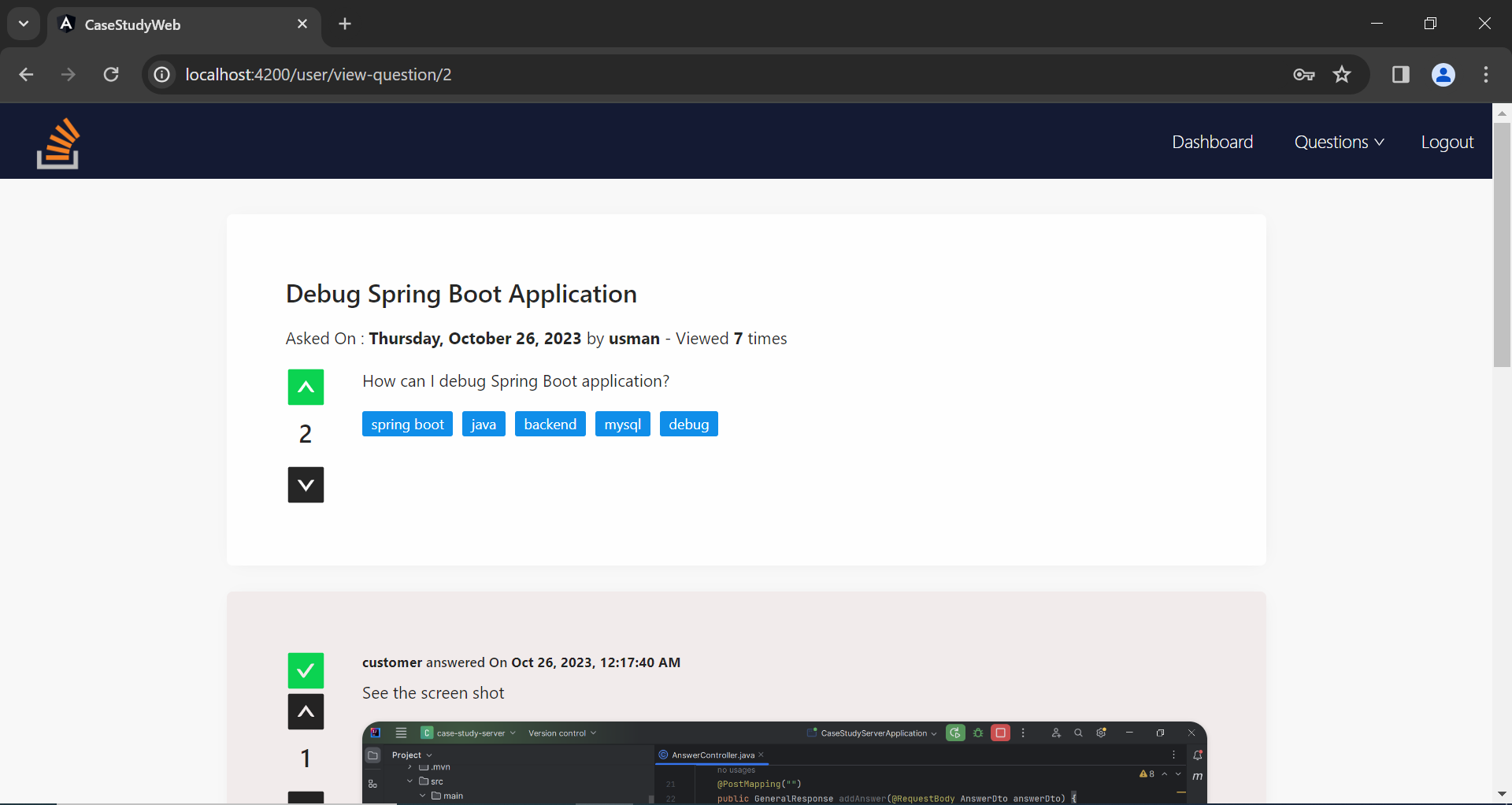Click the page vertical scrollbar thumb
The height and width of the screenshot is (805, 1512).
point(1502,244)
